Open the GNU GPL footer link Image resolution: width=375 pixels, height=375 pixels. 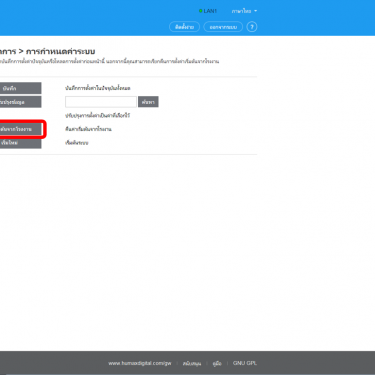click(245, 363)
